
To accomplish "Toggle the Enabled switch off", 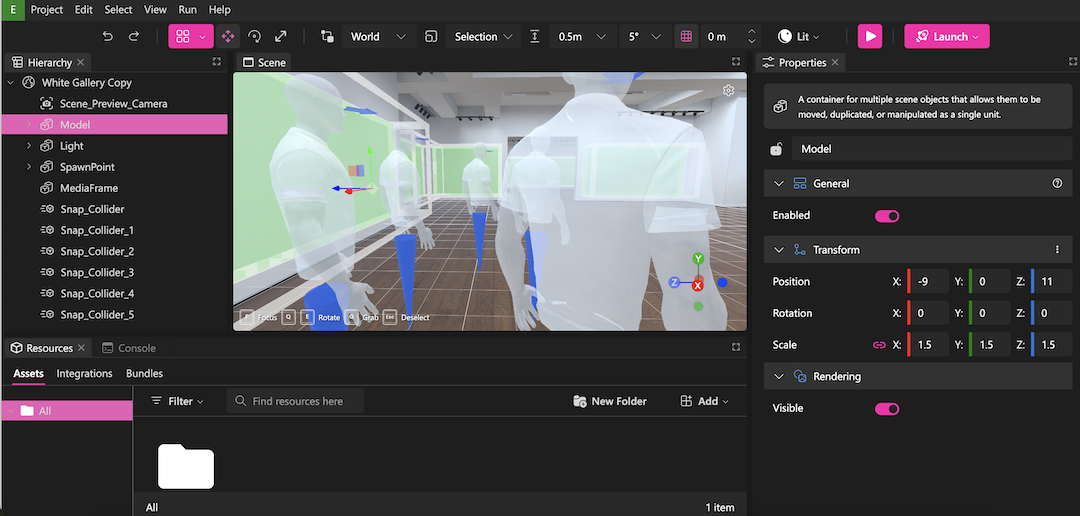I will [x=887, y=216].
